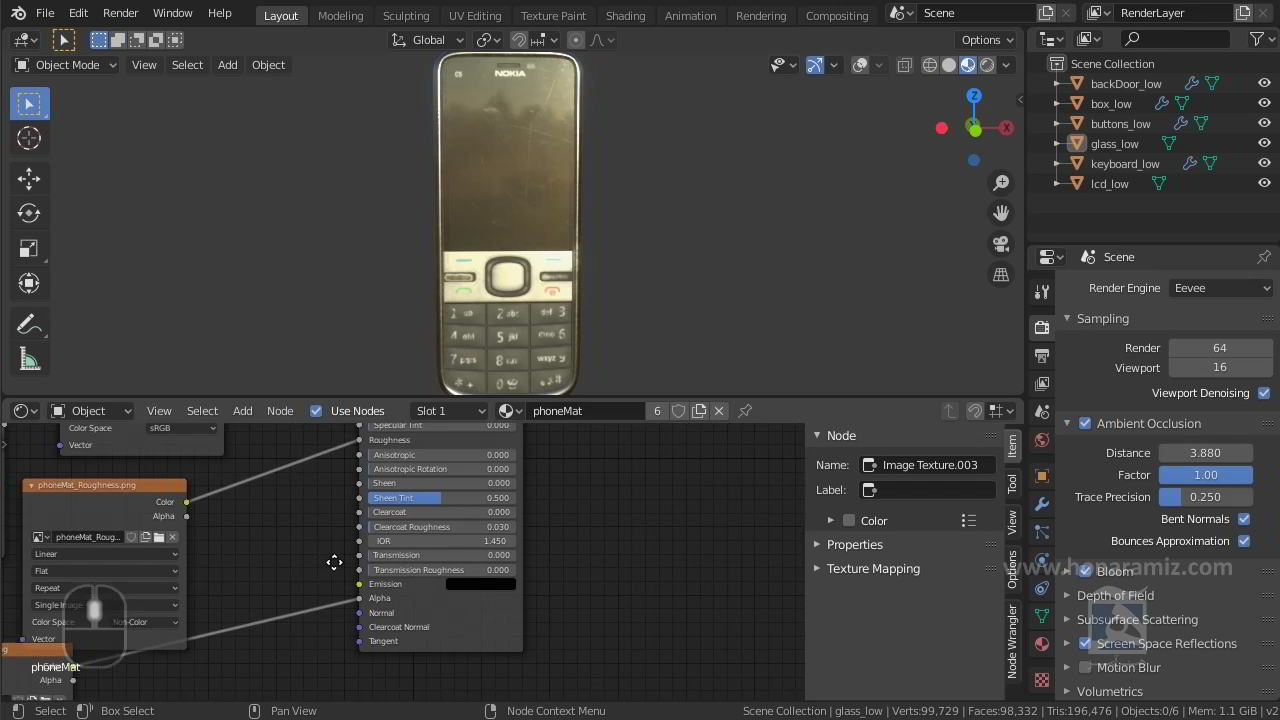Open the outliner filter funnel icon
Viewport: 1280px width, 720px height.
(x=1258, y=39)
